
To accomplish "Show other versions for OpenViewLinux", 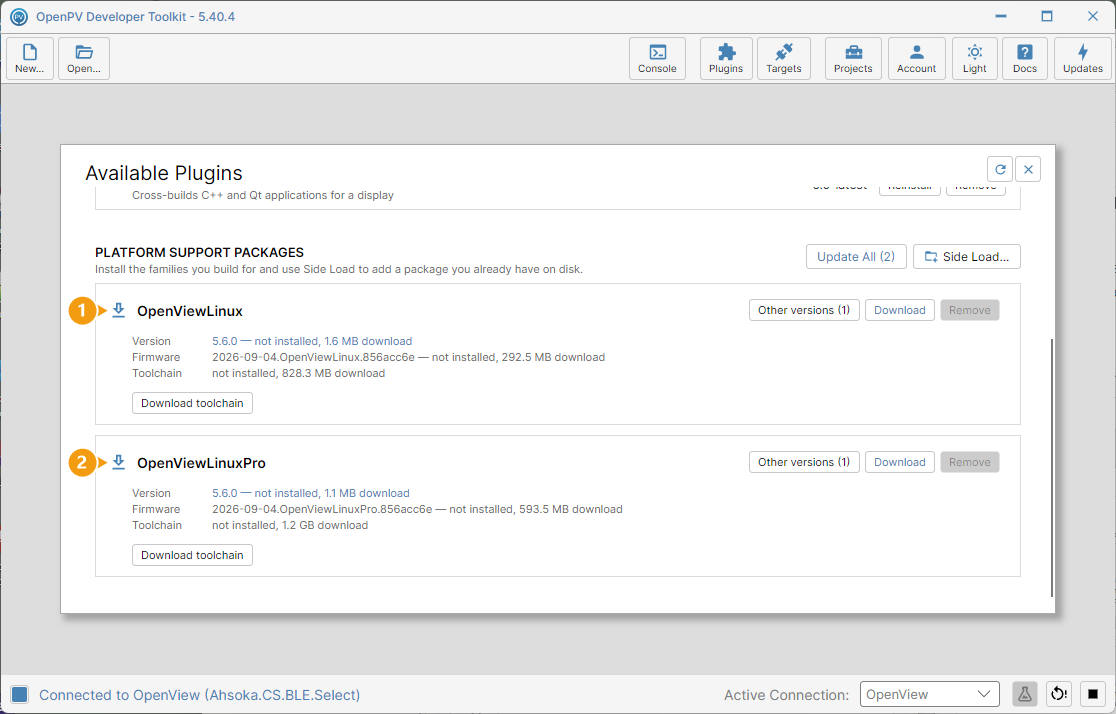I will (x=804, y=310).
